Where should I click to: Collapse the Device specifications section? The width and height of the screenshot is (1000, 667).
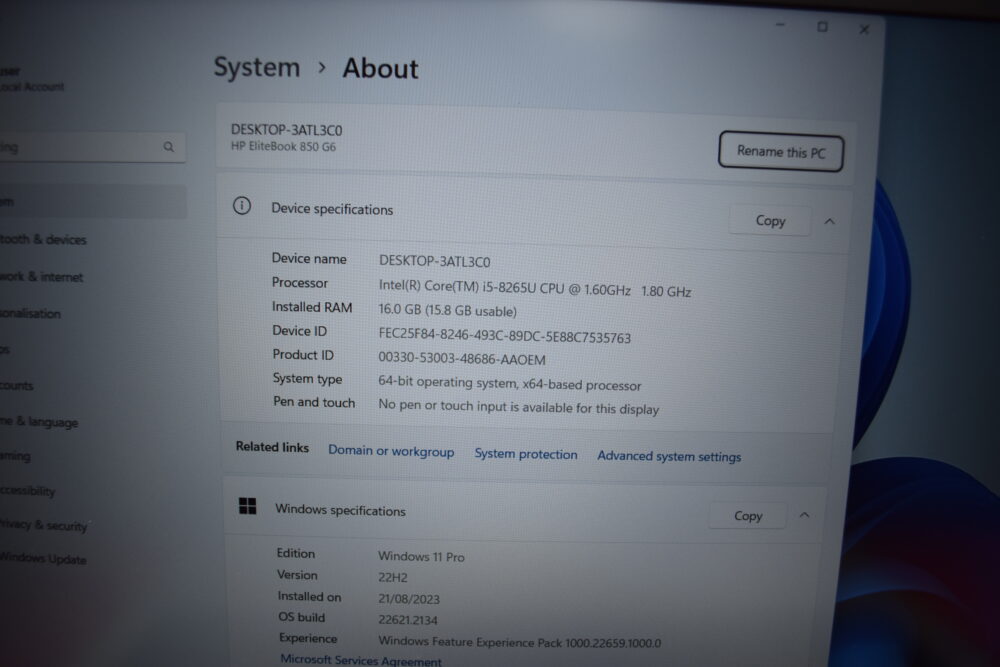(829, 221)
